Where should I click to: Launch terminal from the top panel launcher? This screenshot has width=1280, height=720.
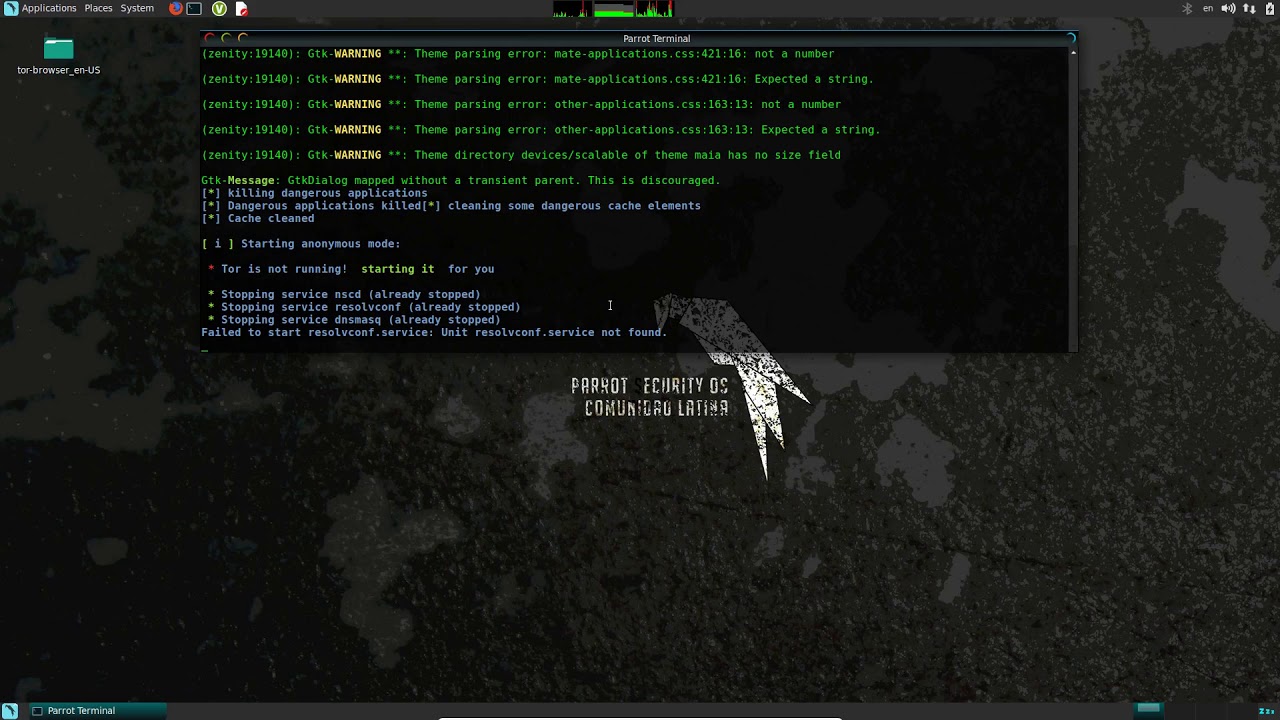point(194,8)
